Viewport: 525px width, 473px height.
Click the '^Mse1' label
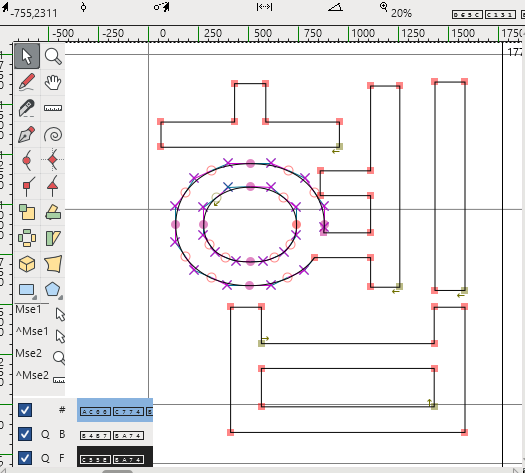click(x=32, y=331)
